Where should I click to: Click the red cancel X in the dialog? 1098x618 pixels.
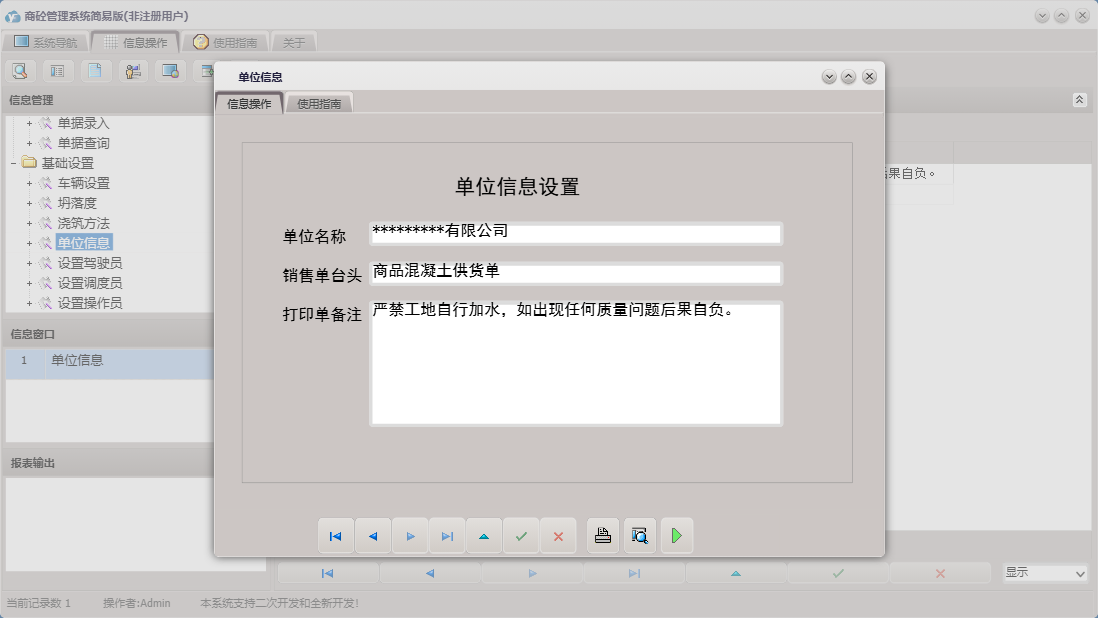coord(558,535)
